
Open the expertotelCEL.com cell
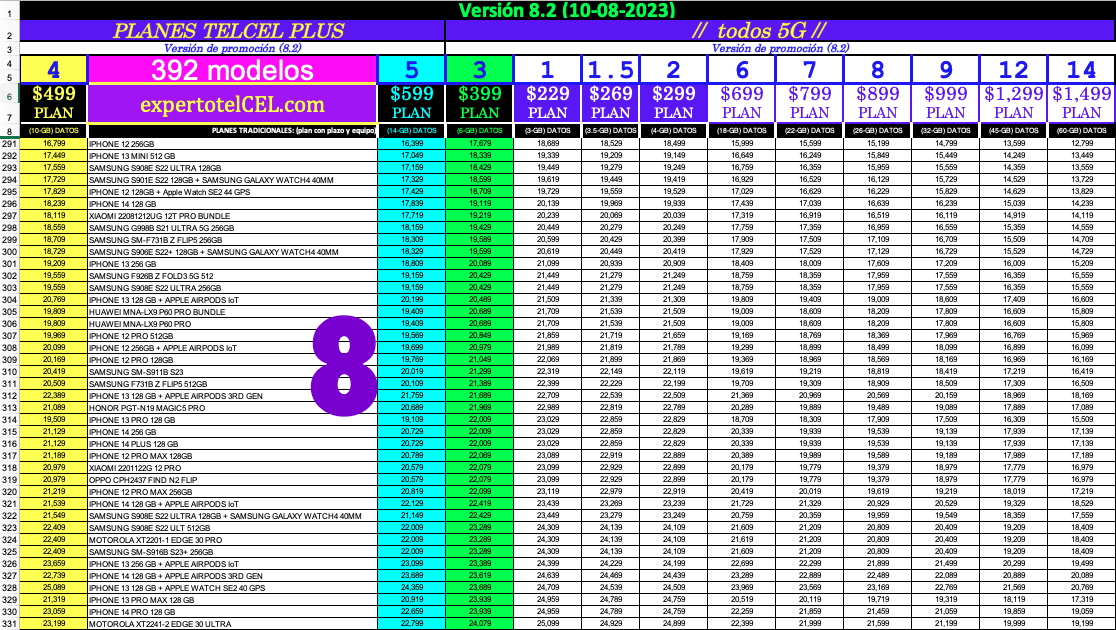(x=232, y=105)
